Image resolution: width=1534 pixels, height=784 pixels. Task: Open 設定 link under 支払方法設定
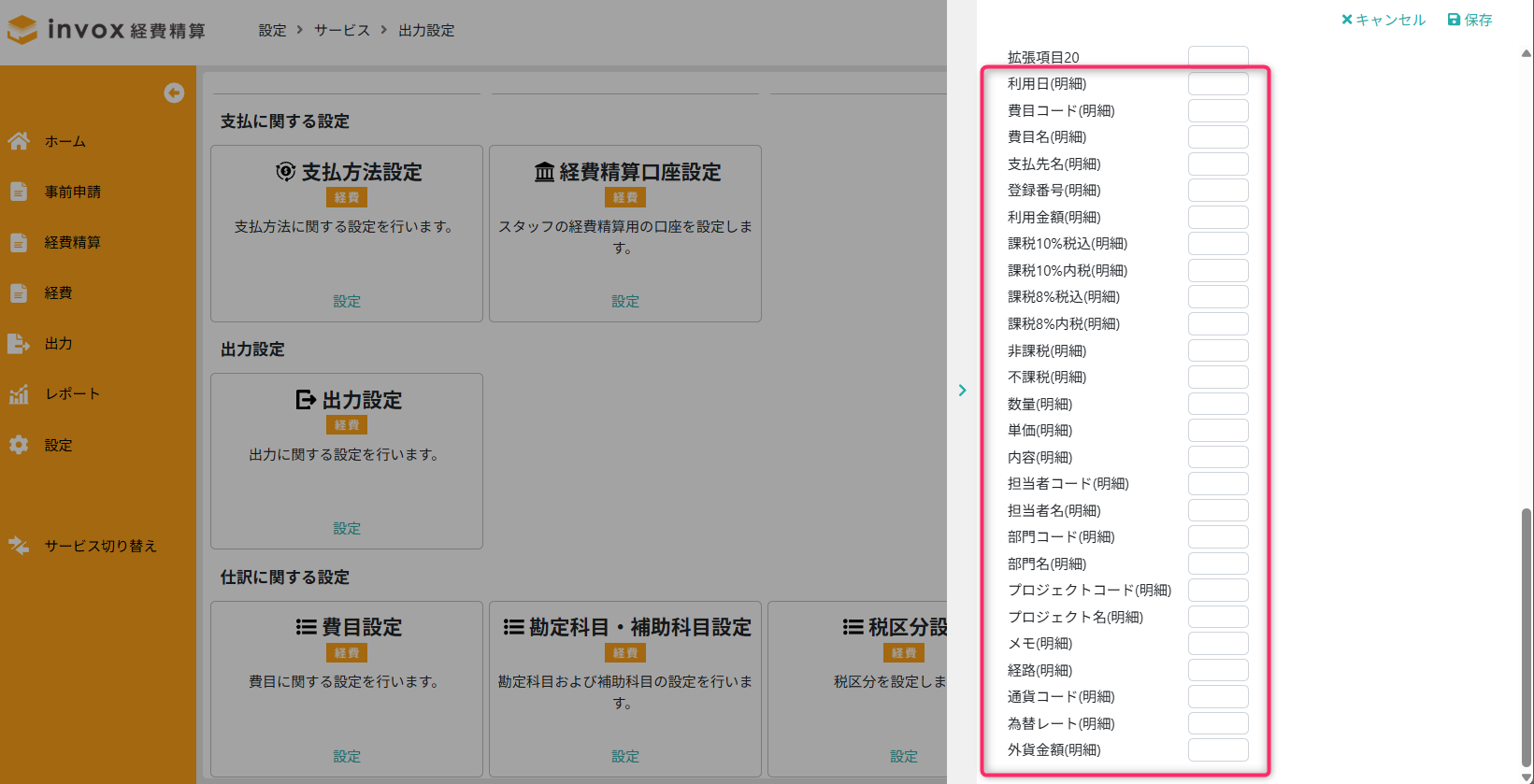[347, 301]
